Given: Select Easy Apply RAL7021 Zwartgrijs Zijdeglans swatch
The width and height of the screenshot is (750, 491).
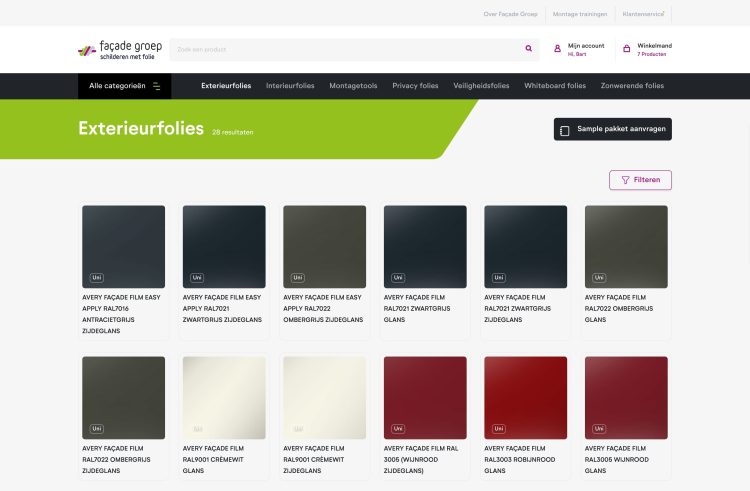Looking at the screenshot, I should [x=224, y=247].
